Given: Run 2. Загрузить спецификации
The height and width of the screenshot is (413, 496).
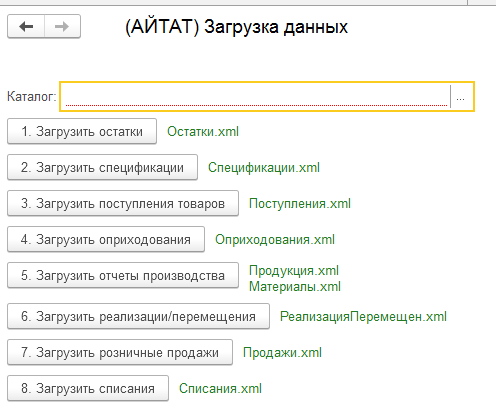Looking at the screenshot, I should click(x=102, y=167).
